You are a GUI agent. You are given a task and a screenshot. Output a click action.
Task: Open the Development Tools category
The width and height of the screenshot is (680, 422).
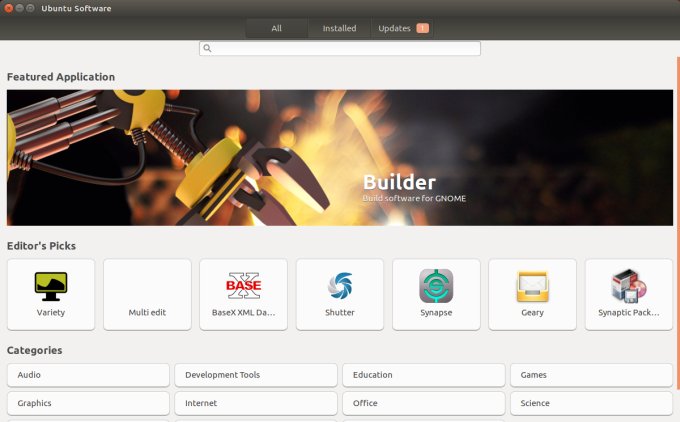(x=256, y=375)
